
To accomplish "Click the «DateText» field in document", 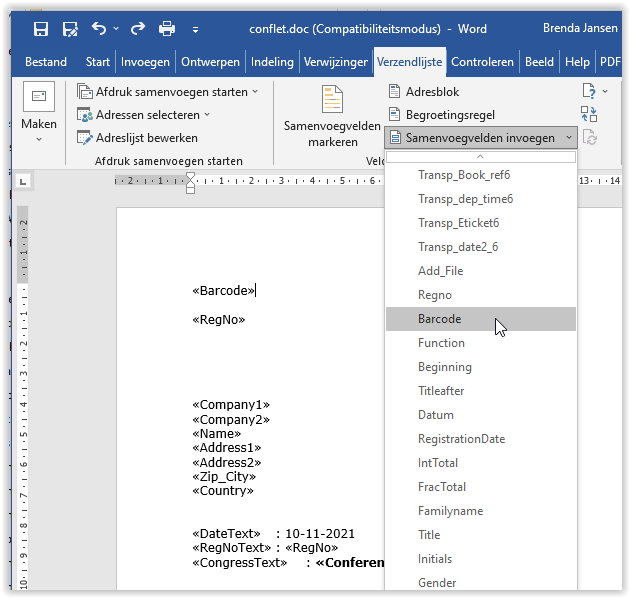I will (x=226, y=534).
